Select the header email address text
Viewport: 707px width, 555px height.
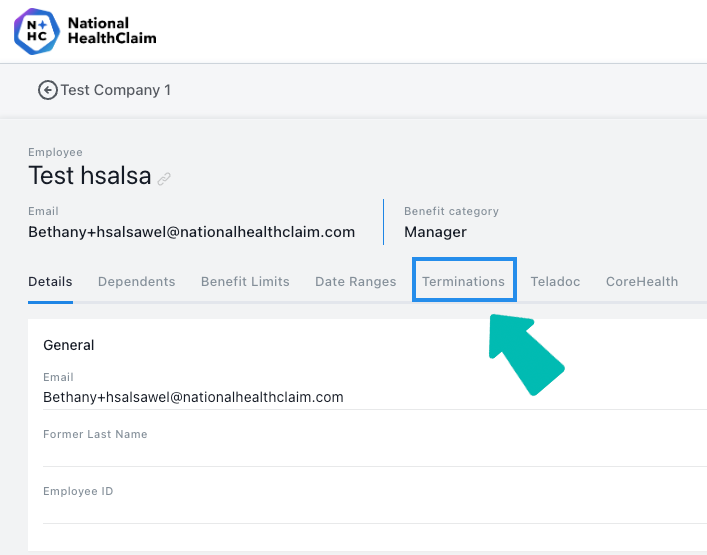point(192,232)
